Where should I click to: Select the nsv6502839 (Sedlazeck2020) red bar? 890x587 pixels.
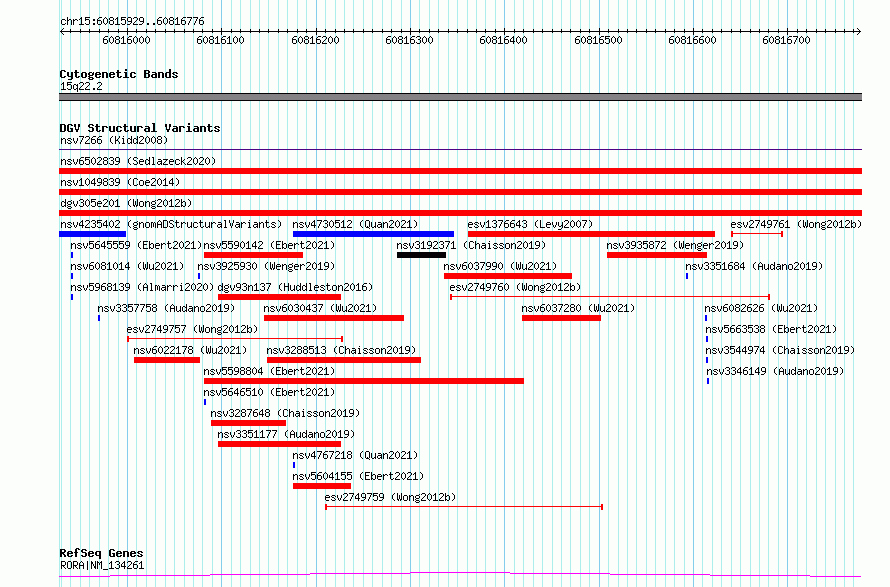point(460,171)
